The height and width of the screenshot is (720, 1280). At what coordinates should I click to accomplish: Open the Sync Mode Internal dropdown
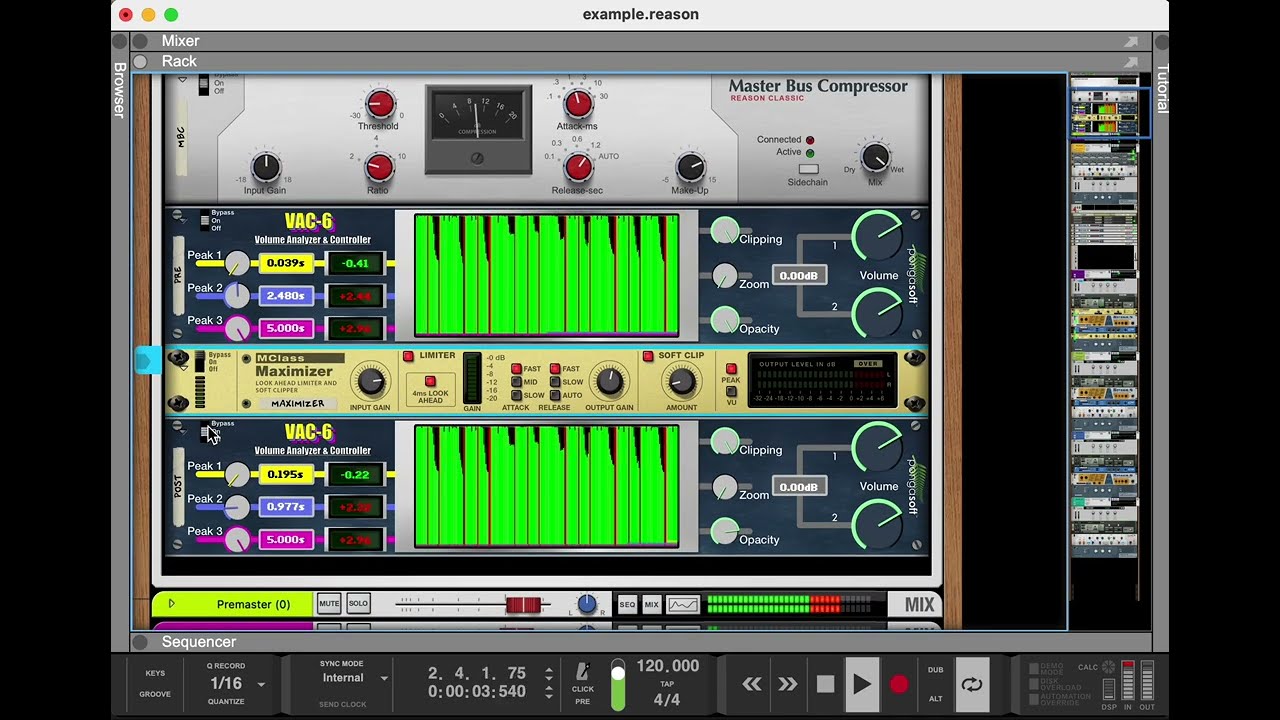[x=383, y=678]
